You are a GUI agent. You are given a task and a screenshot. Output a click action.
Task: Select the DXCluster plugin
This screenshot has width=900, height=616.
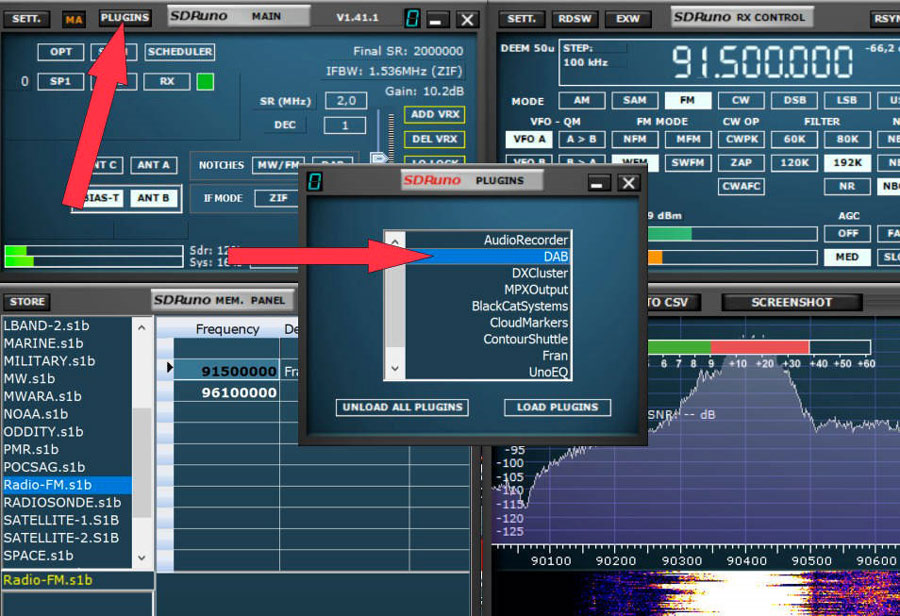[x=488, y=273]
